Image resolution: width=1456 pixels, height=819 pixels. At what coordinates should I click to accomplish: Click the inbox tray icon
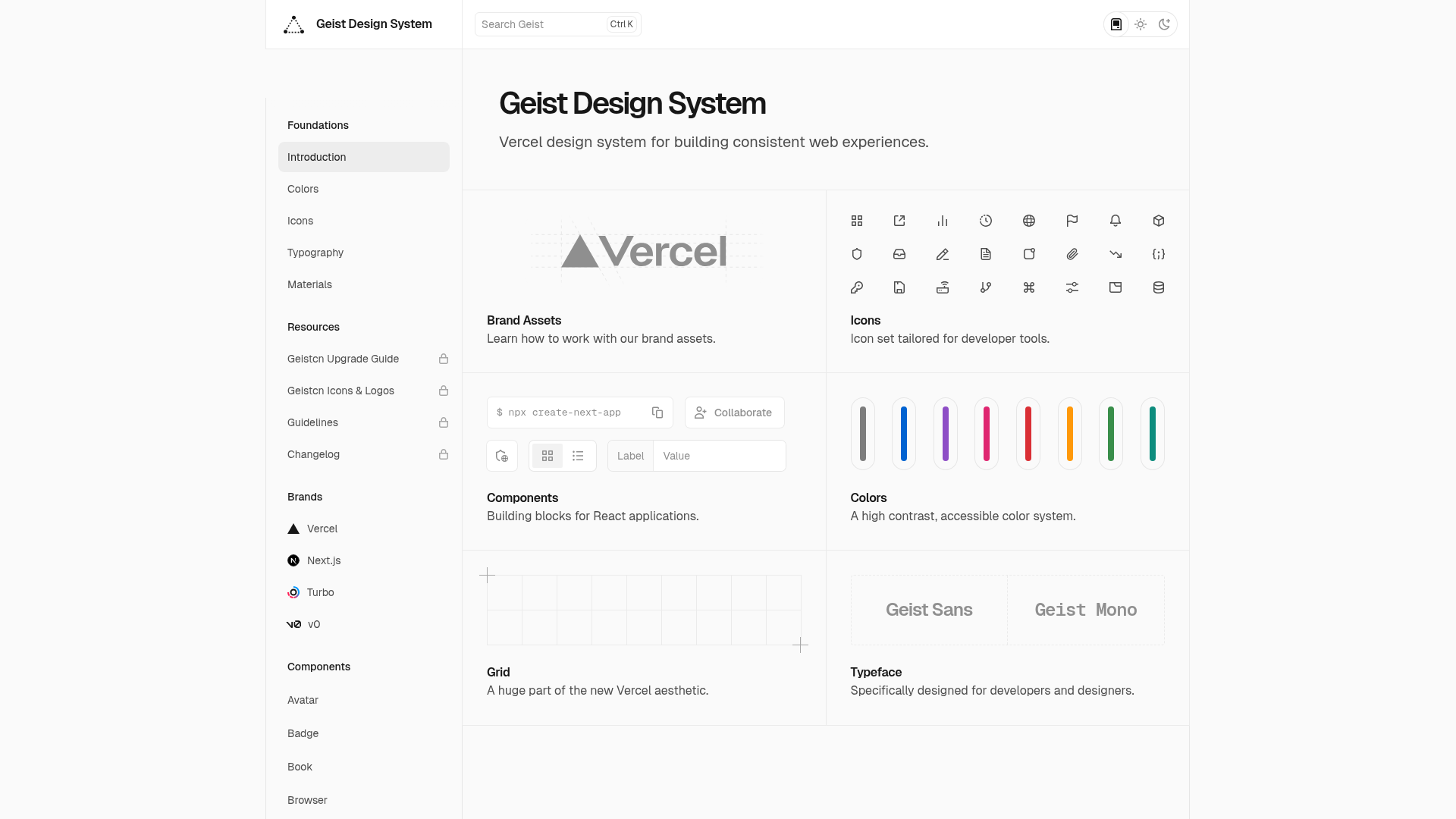coord(899,254)
